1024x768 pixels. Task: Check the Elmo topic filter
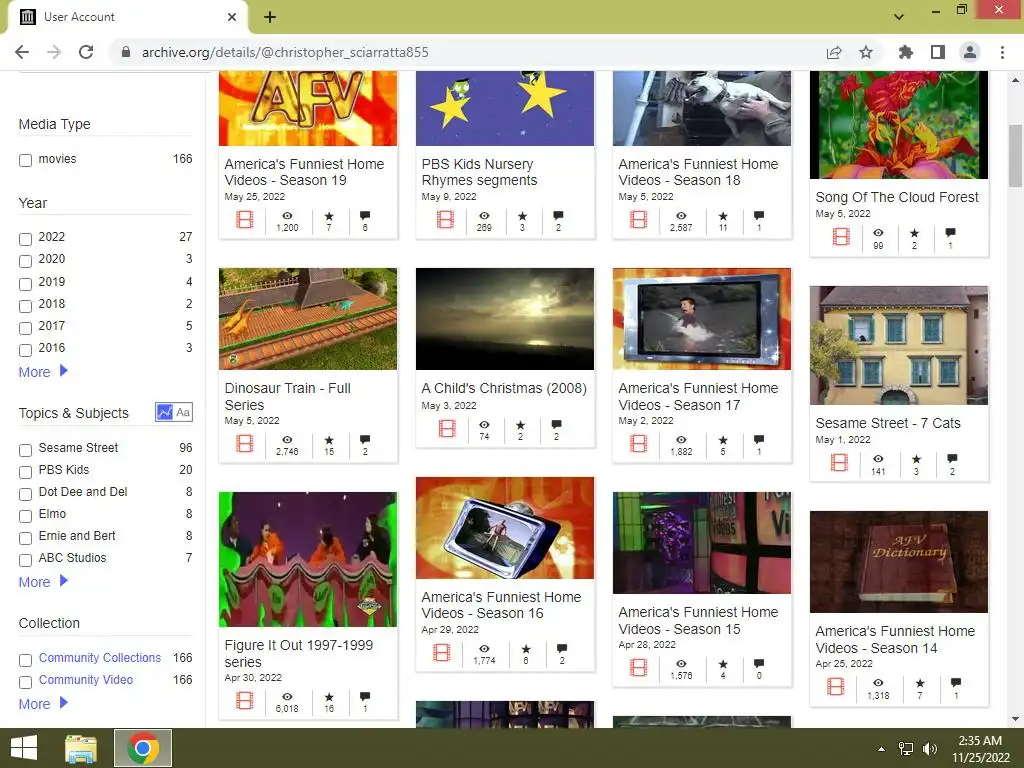[25, 516]
